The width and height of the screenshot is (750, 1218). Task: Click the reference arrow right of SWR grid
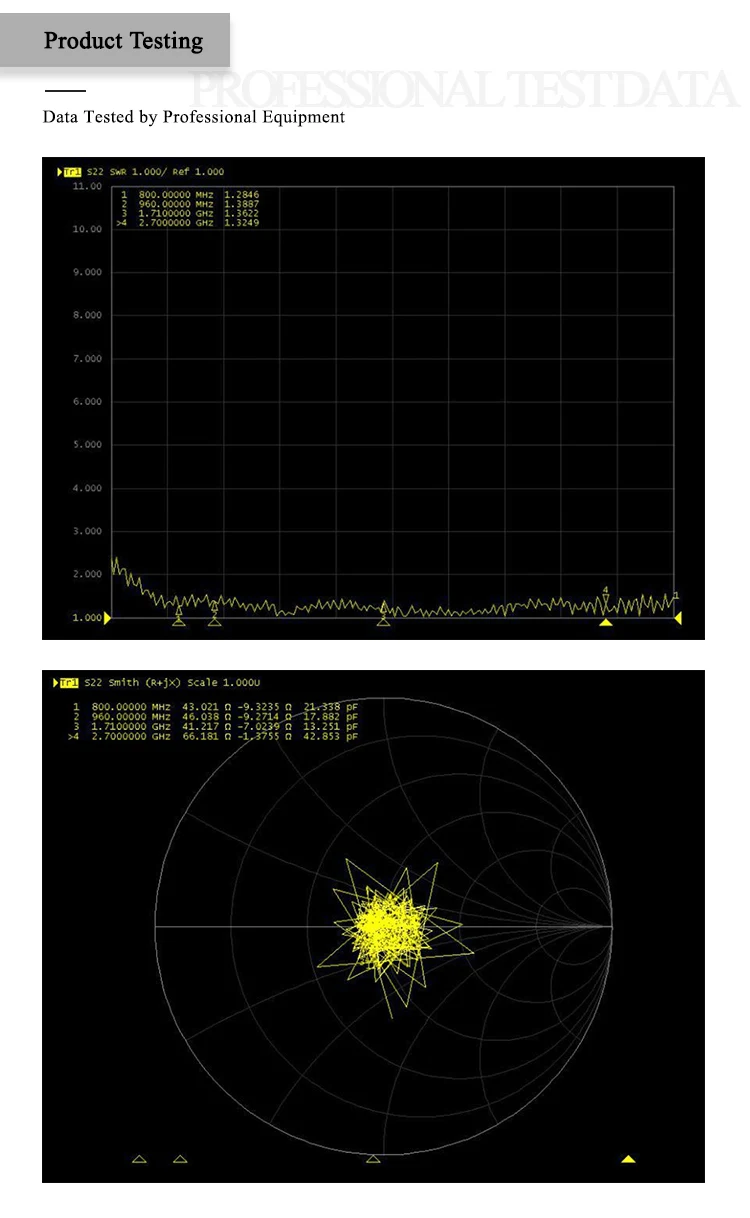[x=678, y=618]
